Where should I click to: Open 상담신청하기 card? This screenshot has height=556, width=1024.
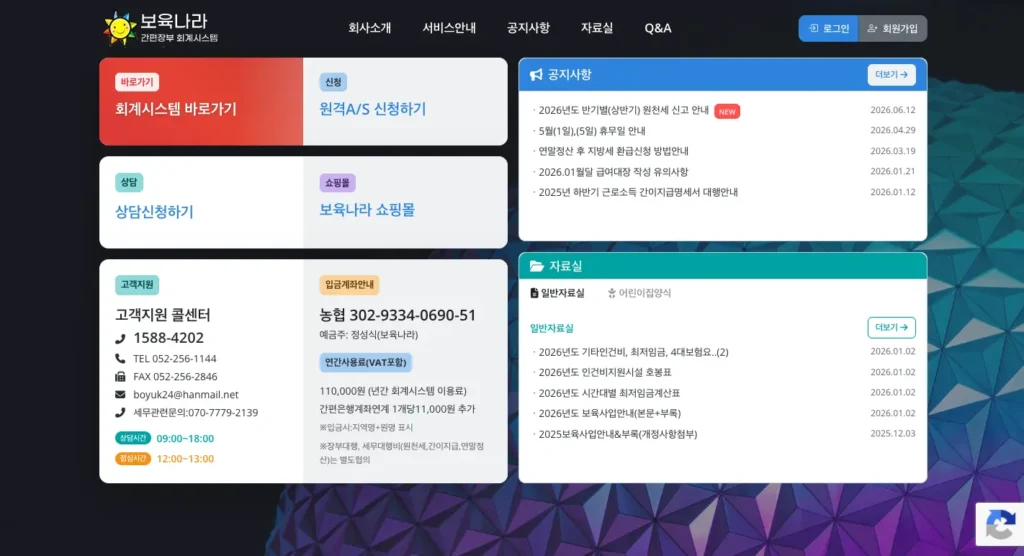click(201, 202)
